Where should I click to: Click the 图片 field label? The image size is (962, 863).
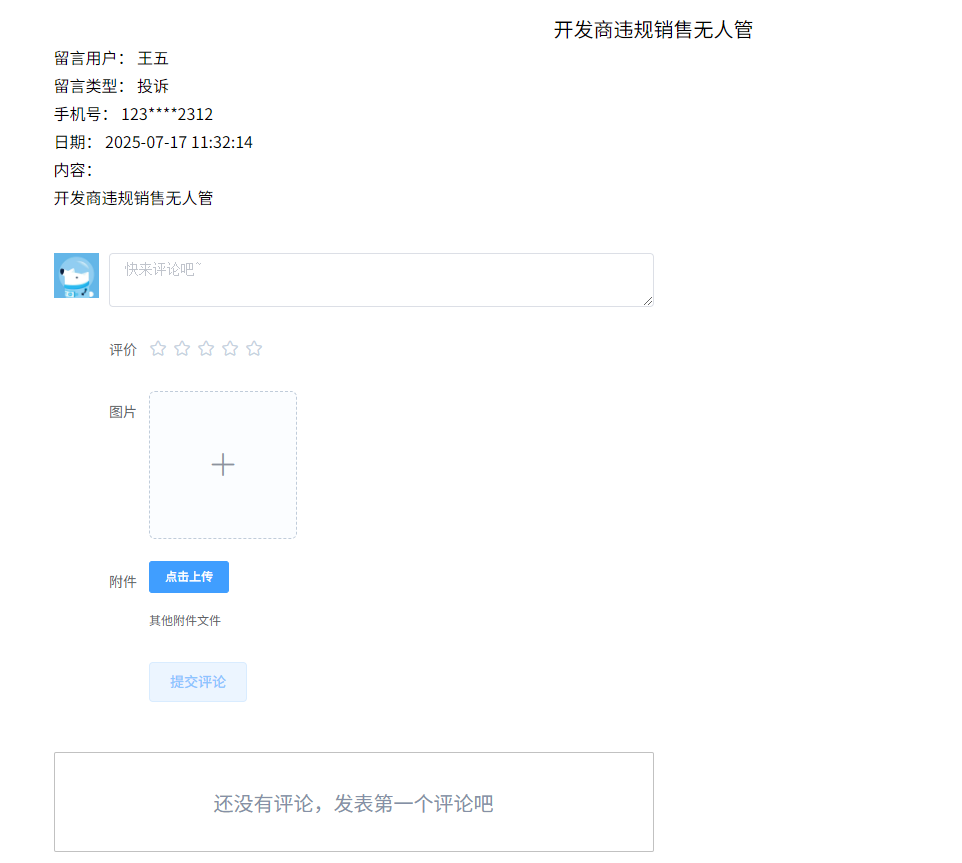123,412
